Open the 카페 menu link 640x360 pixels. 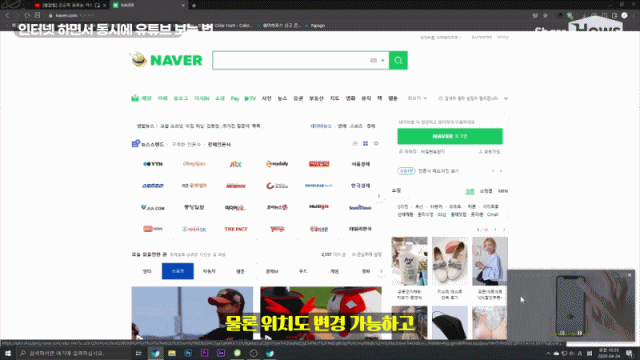pos(162,98)
